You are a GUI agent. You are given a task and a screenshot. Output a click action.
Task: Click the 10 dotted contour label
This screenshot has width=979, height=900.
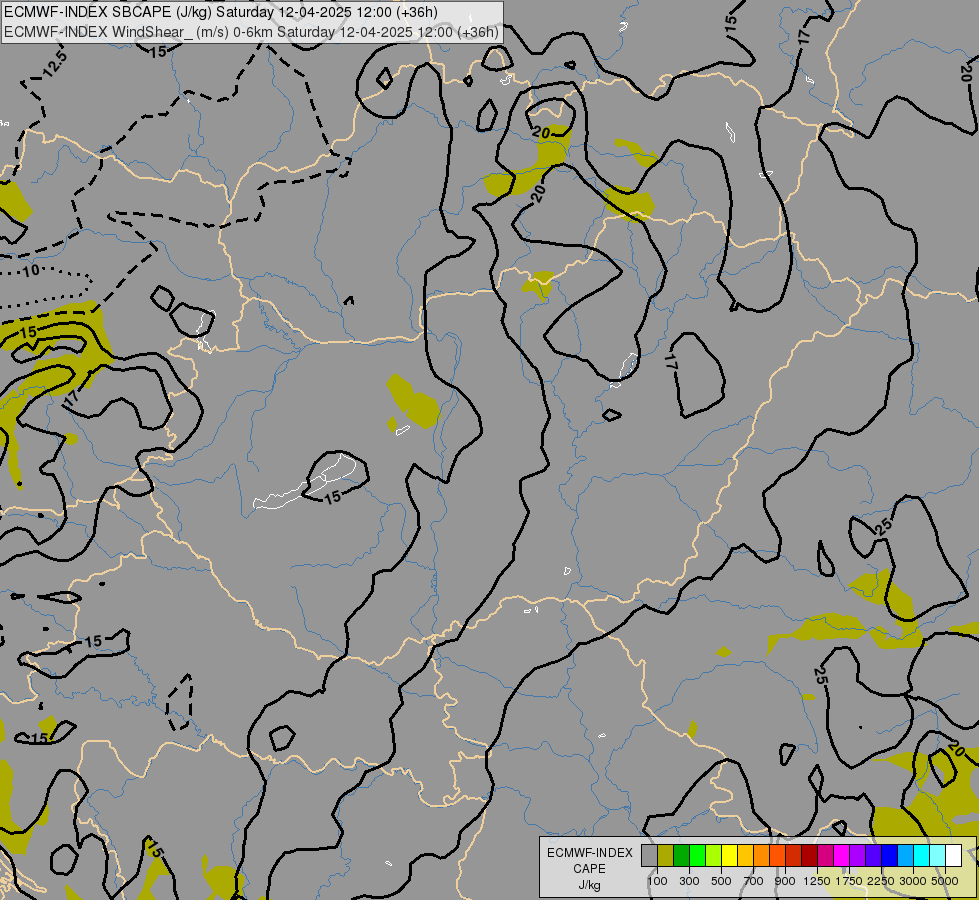pos(31,270)
